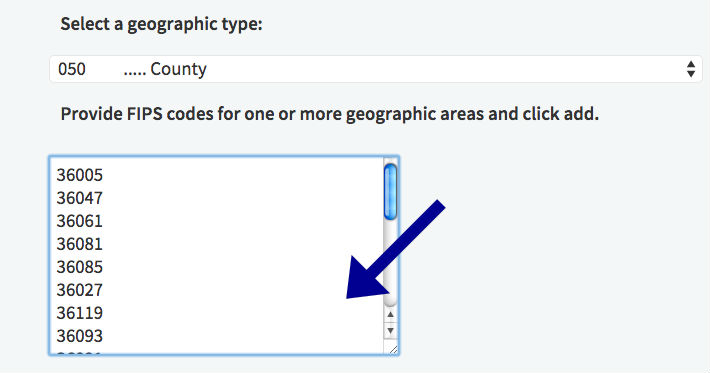Click the 'Provide FIPS codes' instruction text
The width and height of the screenshot is (710, 373).
330,114
